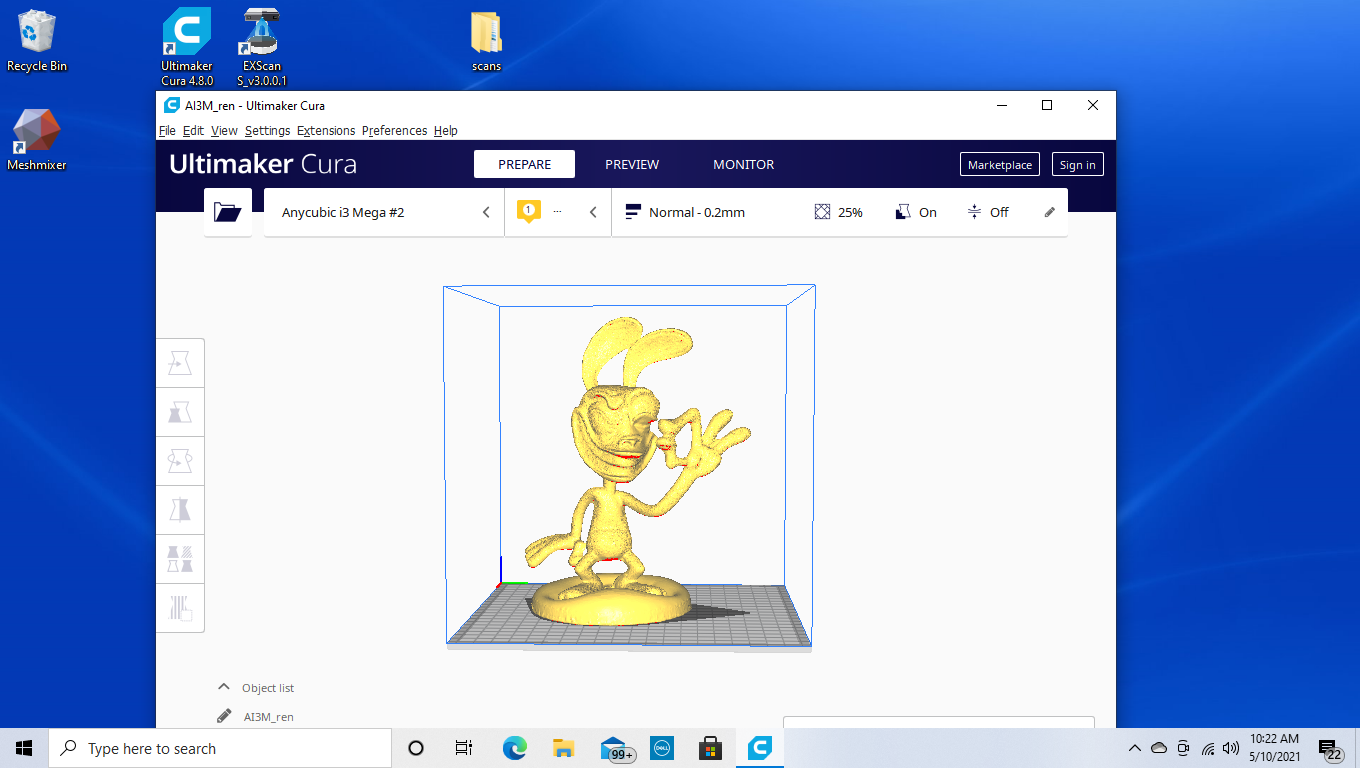The width and height of the screenshot is (1360, 768).
Task: Expand the material configuration chevron
Action: click(x=593, y=212)
